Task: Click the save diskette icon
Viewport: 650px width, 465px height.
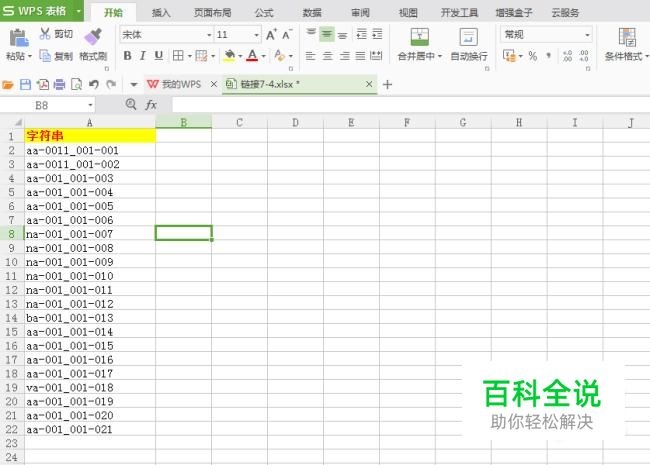Action: (x=25, y=85)
